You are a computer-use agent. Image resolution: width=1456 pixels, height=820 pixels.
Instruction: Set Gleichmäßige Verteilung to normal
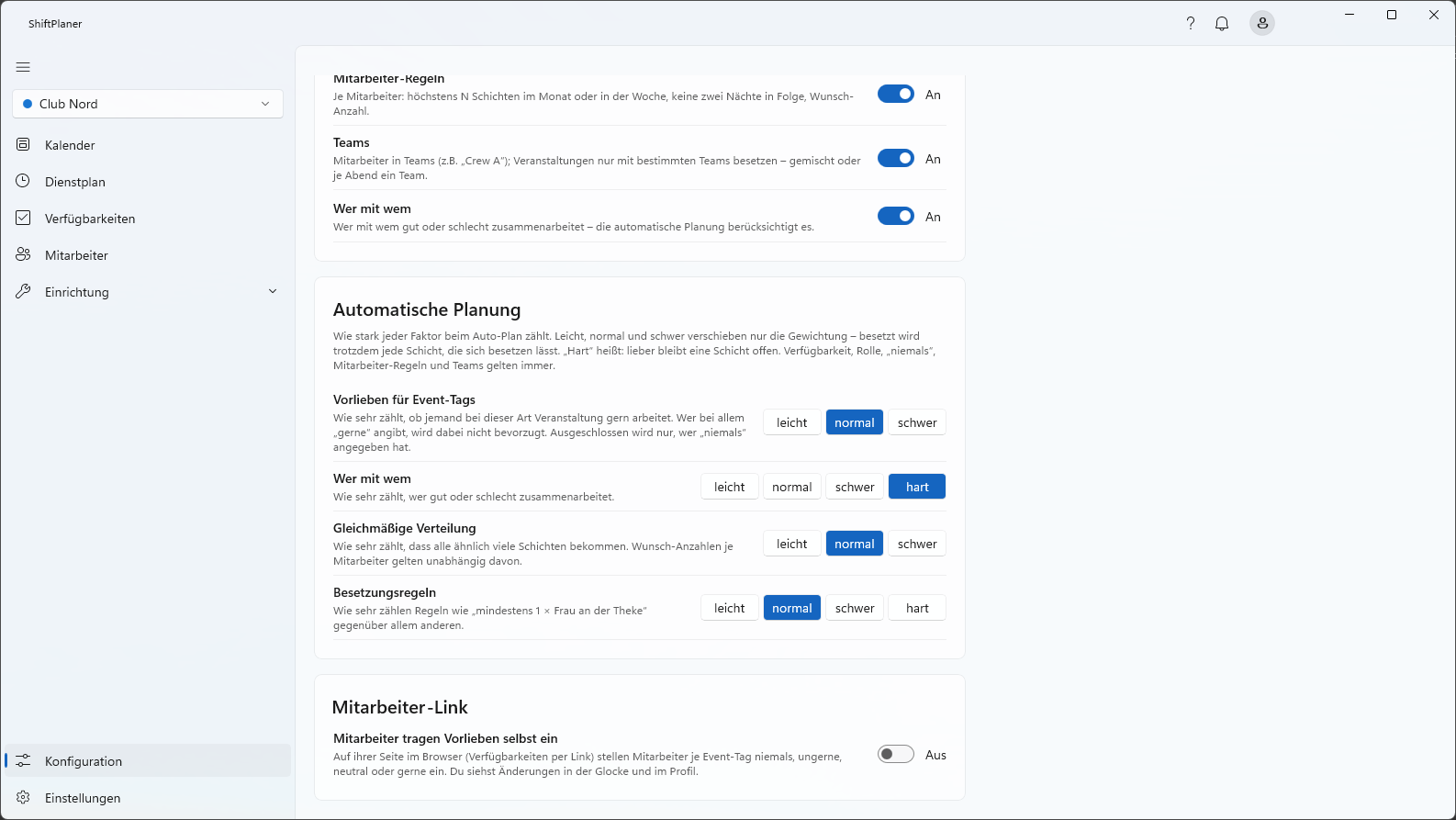coord(855,544)
